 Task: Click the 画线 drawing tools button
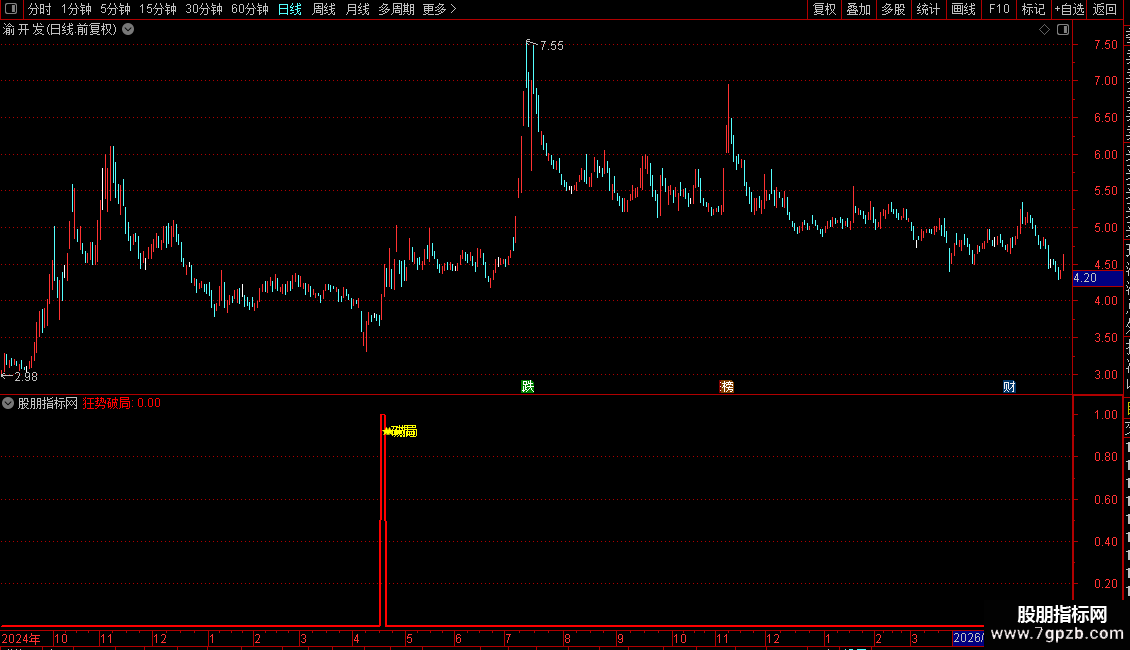(x=964, y=9)
